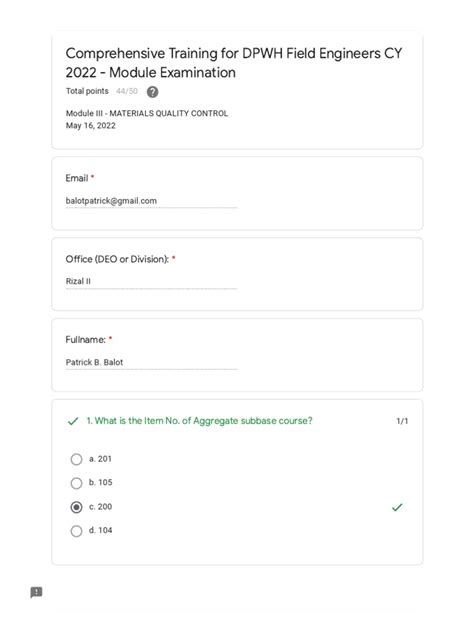
Task: Click question 1 Aggregate subbase course text
Action: 200,421
